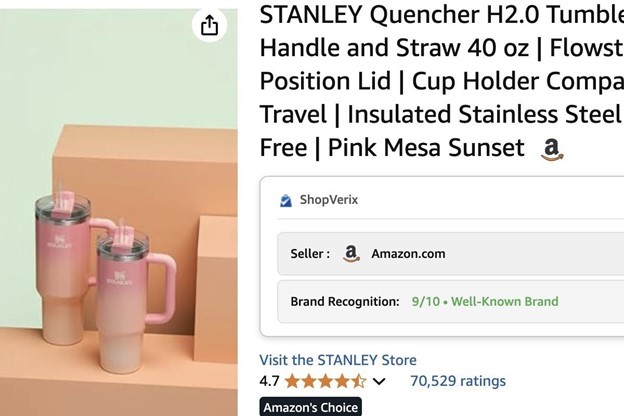Click the STANLEY Quencher product title
The width and height of the screenshot is (624, 416).
tap(440, 80)
